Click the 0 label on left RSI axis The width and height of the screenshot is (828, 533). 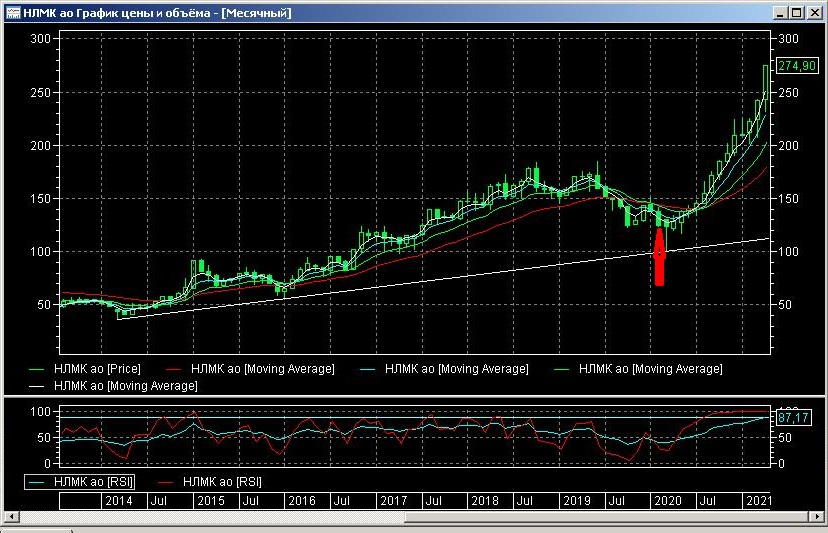(48, 464)
